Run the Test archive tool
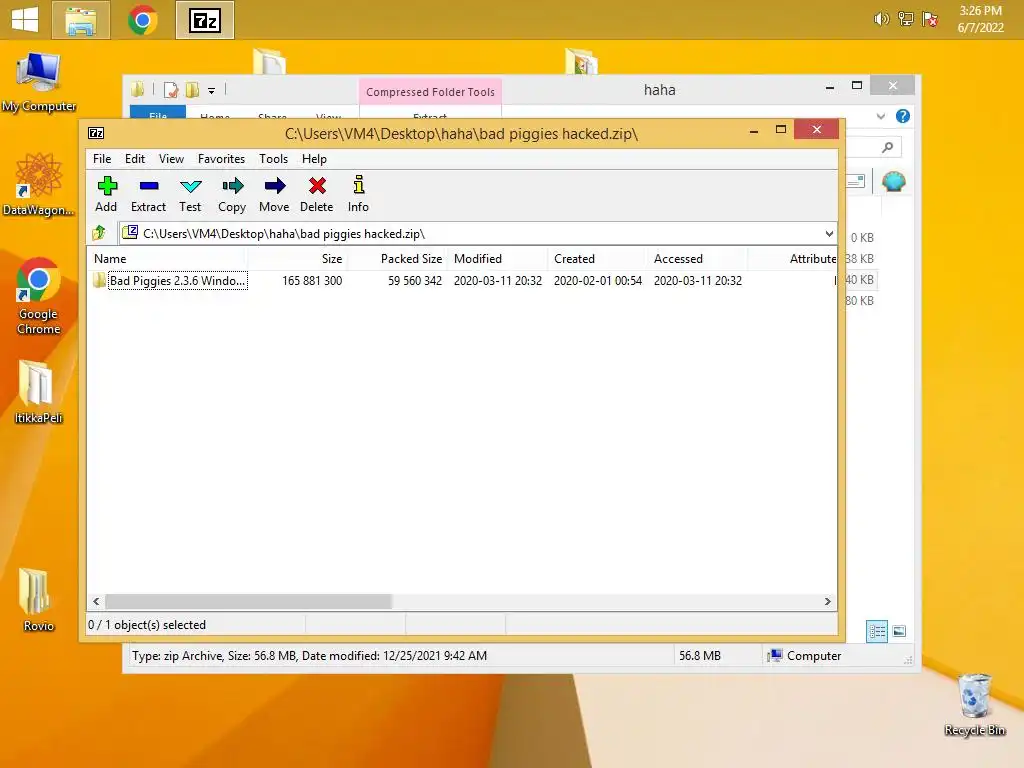 tap(190, 194)
